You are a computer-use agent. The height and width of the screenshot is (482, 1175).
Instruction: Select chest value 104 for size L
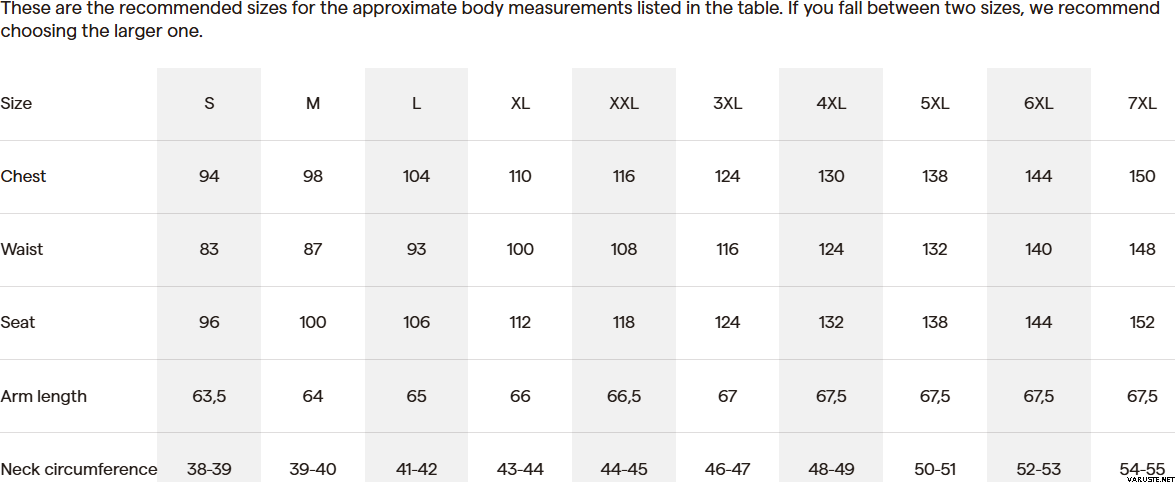pyautogui.click(x=416, y=176)
